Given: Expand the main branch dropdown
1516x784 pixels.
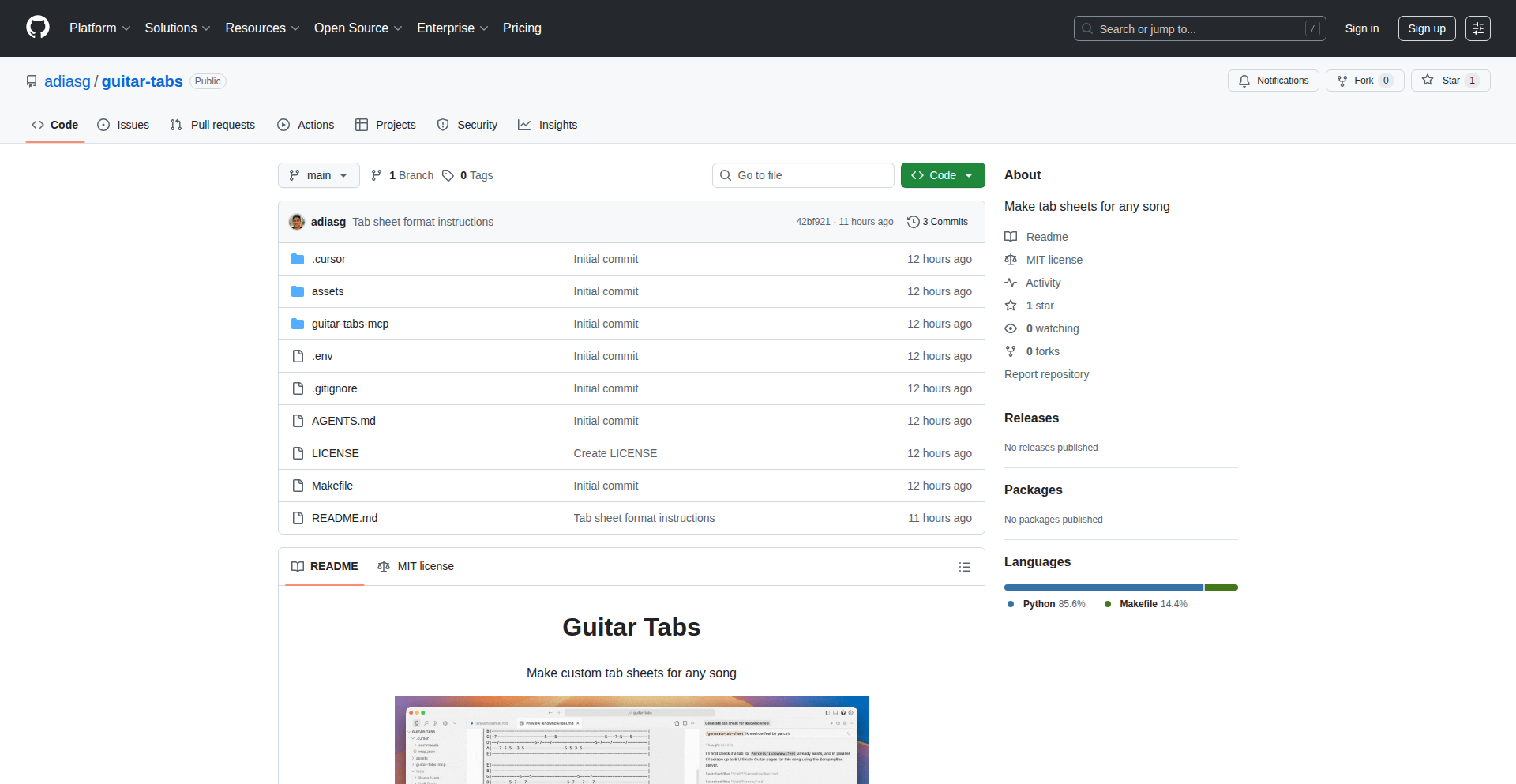Looking at the screenshot, I should (x=318, y=175).
